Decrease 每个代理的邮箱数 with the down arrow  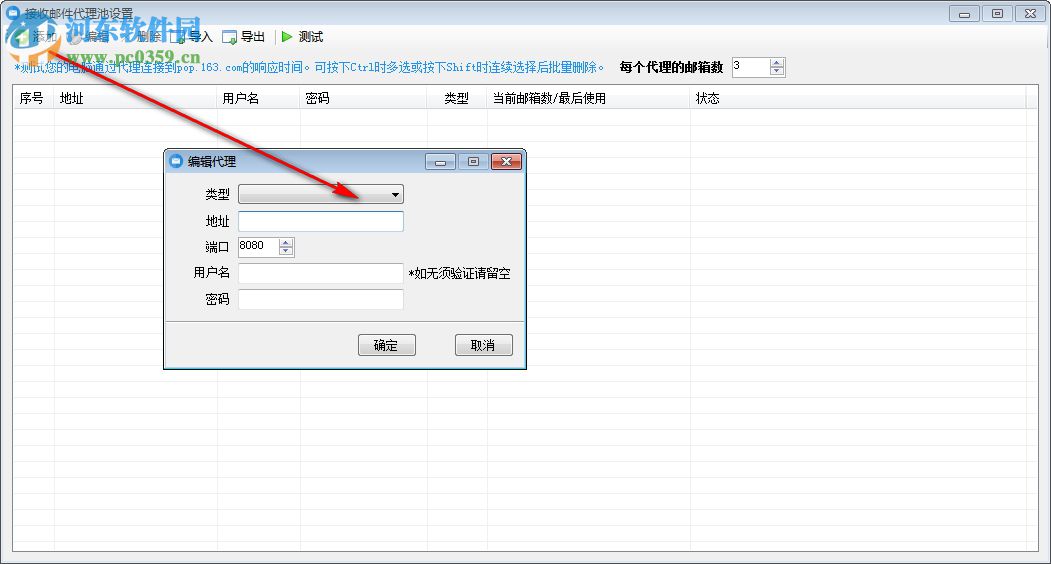(777, 71)
